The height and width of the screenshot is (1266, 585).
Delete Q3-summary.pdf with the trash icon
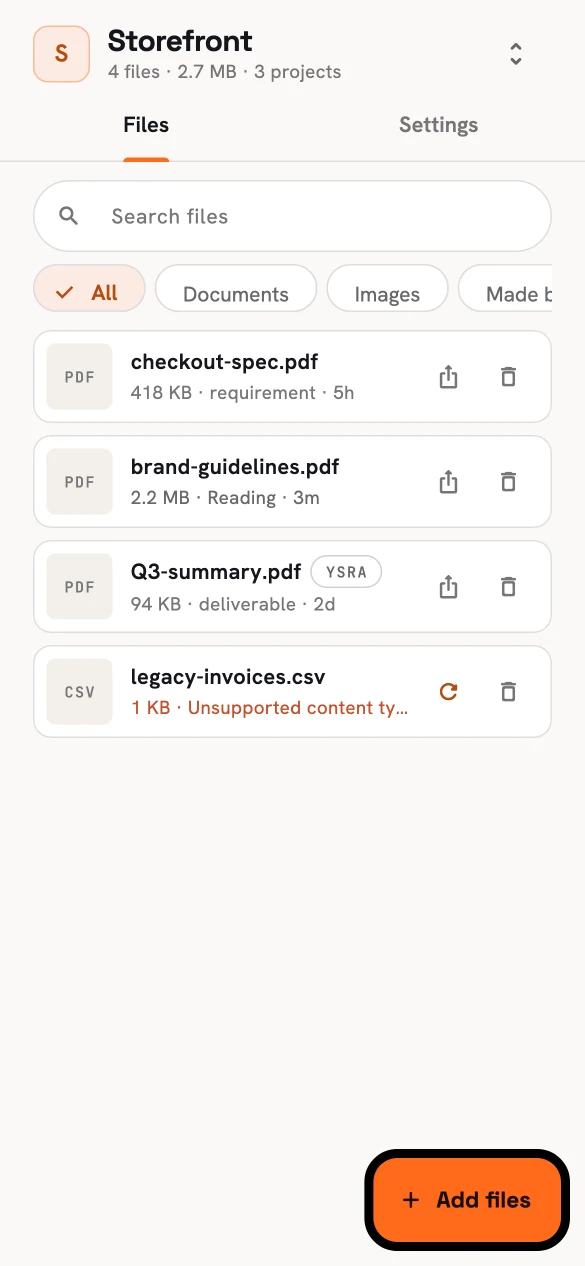point(508,587)
